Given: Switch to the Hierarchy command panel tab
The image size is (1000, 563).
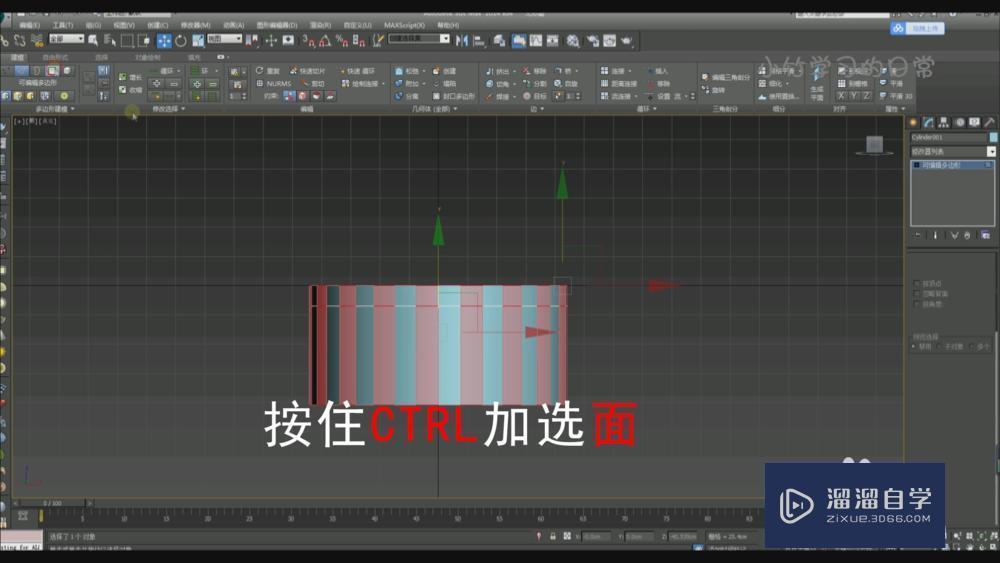Looking at the screenshot, I should click(944, 122).
